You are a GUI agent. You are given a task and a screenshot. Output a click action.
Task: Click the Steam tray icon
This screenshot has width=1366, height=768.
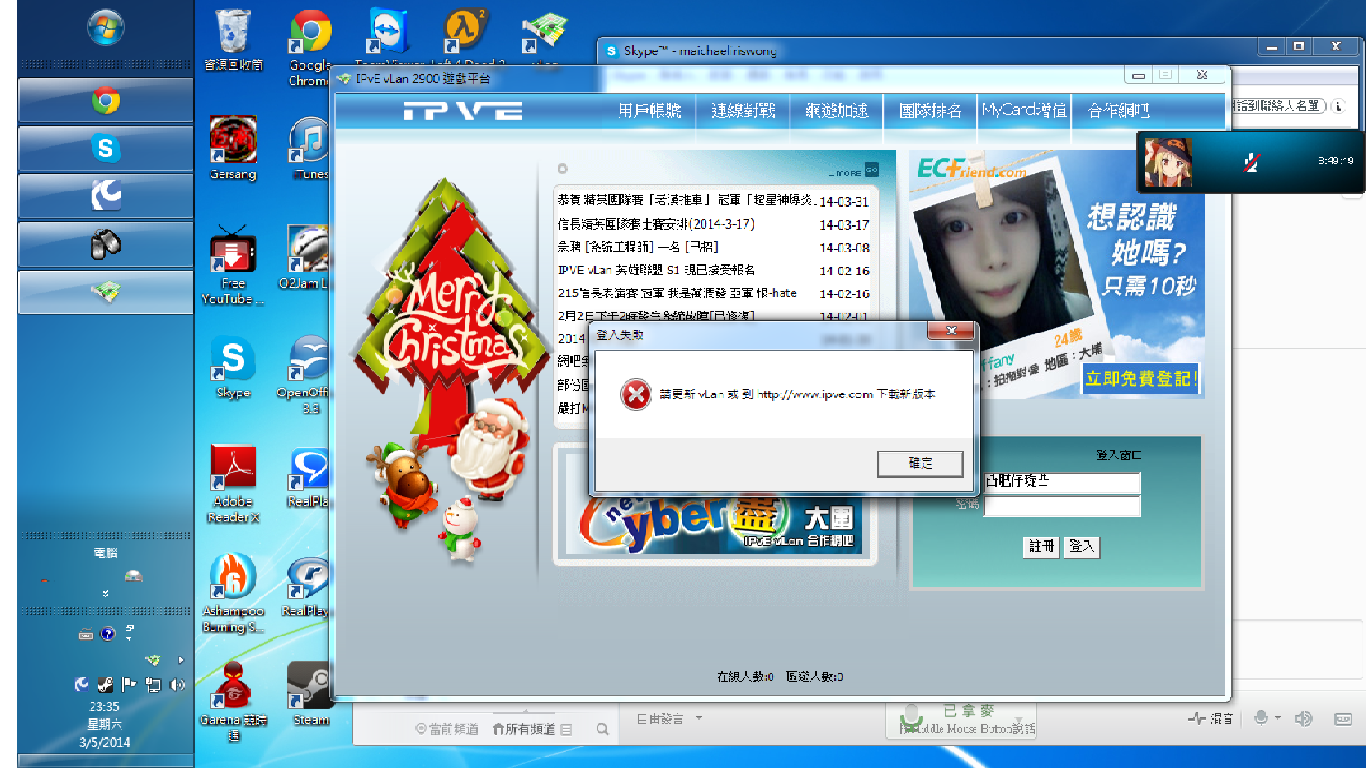105,685
